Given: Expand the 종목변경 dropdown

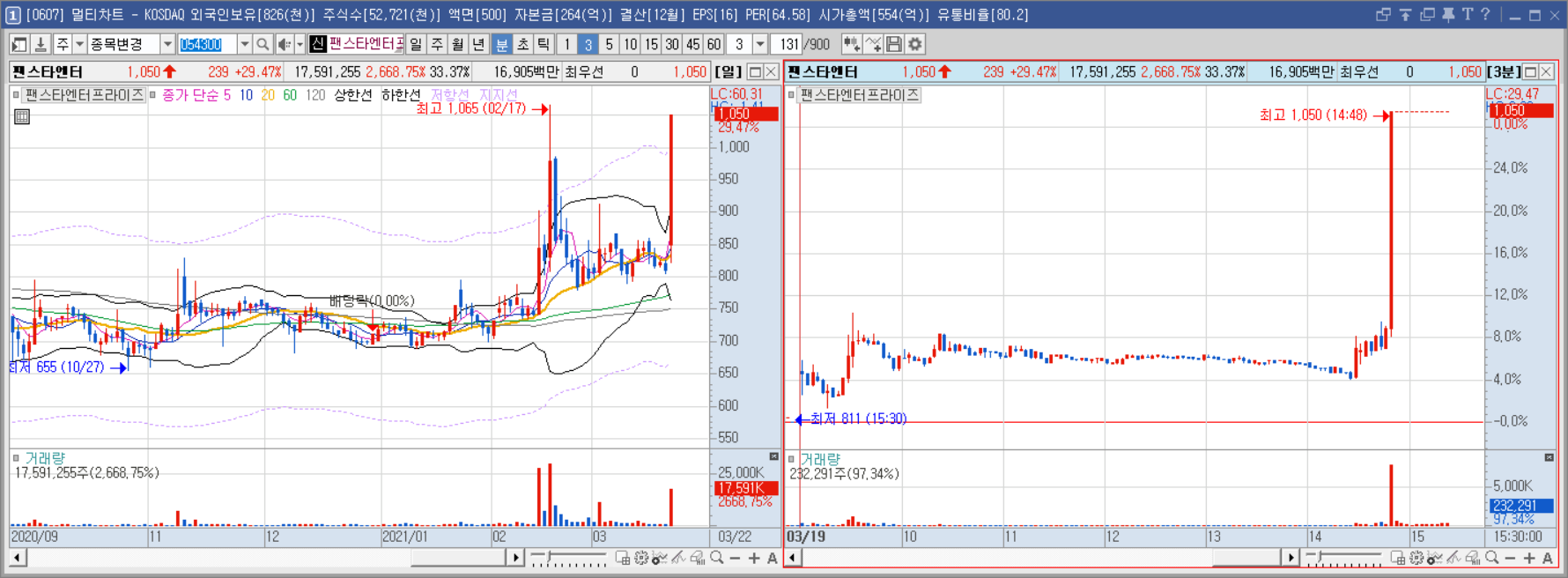Looking at the screenshot, I should click(167, 44).
